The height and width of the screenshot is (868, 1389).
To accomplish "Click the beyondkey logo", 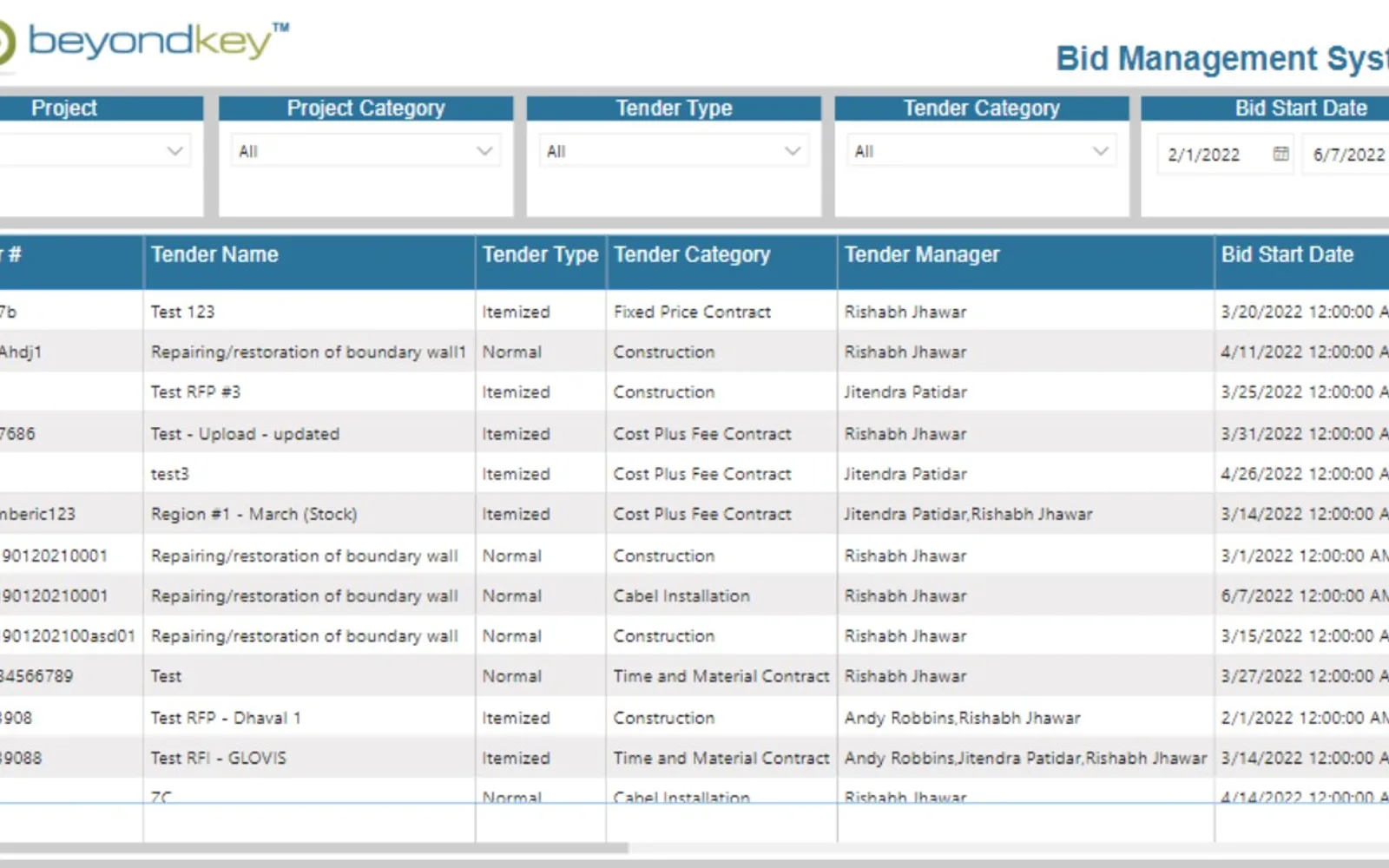I will pyautogui.click(x=144, y=42).
